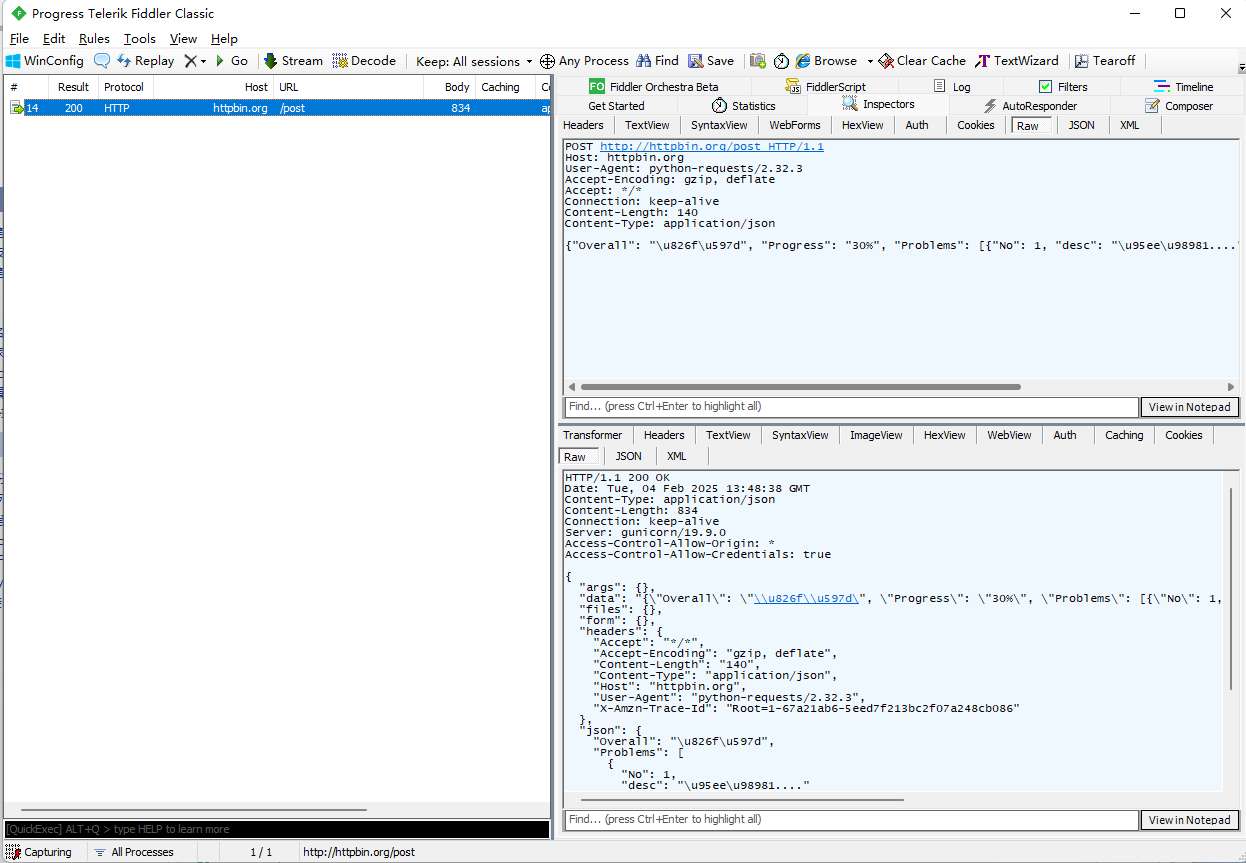This screenshot has height=863, width=1246.
Task: Click the Go resume button
Action: (x=231, y=61)
